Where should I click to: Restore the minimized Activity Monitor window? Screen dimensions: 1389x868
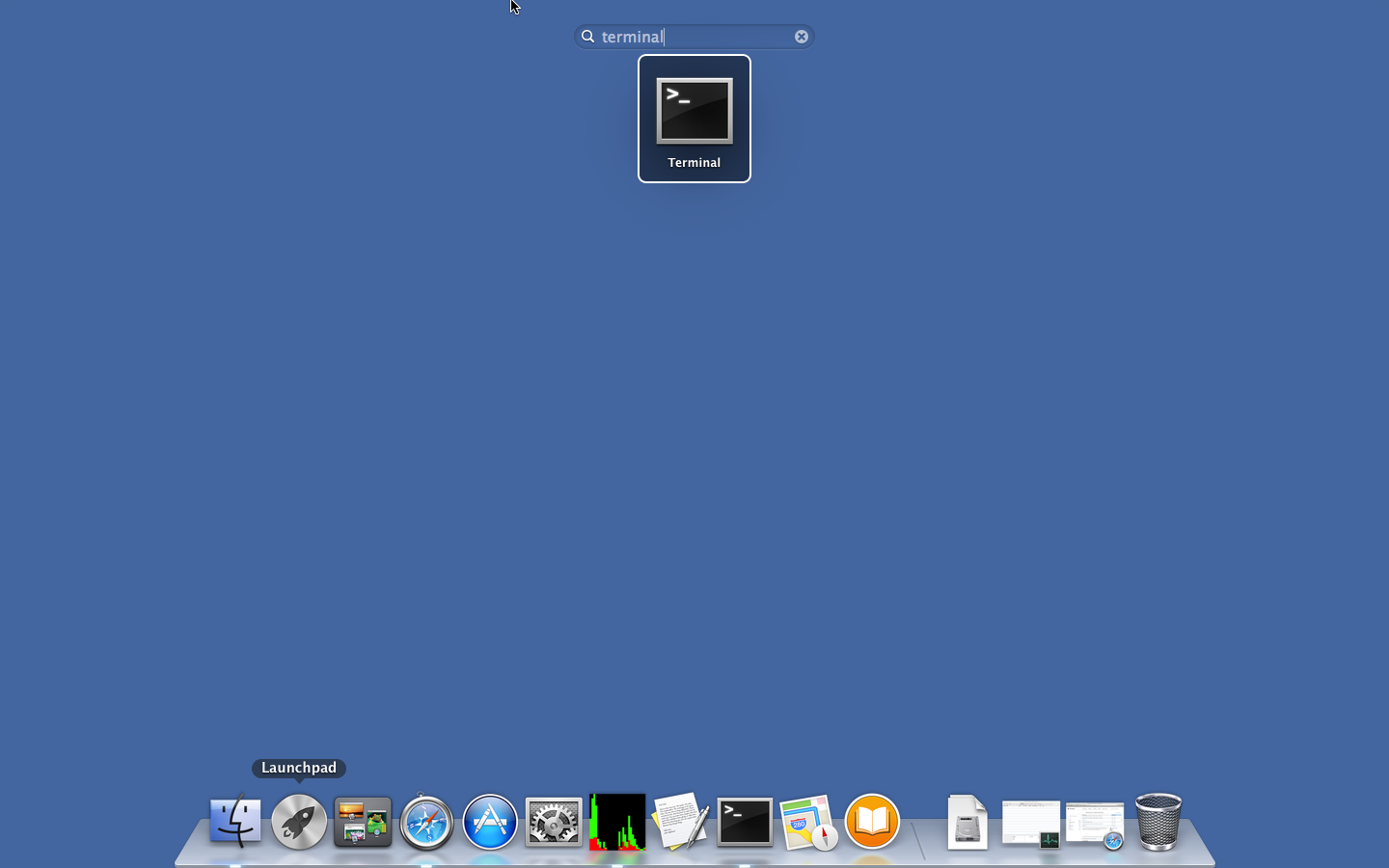pos(1031,823)
